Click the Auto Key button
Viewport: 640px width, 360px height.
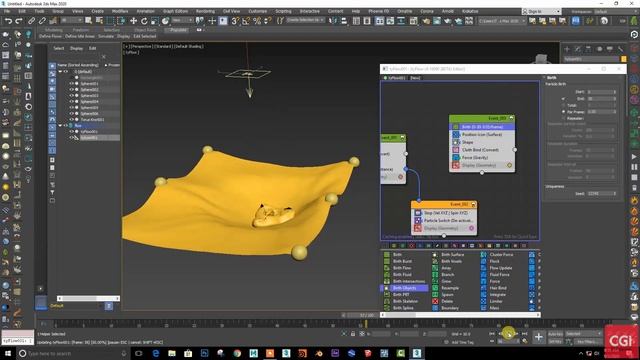(x=555, y=334)
